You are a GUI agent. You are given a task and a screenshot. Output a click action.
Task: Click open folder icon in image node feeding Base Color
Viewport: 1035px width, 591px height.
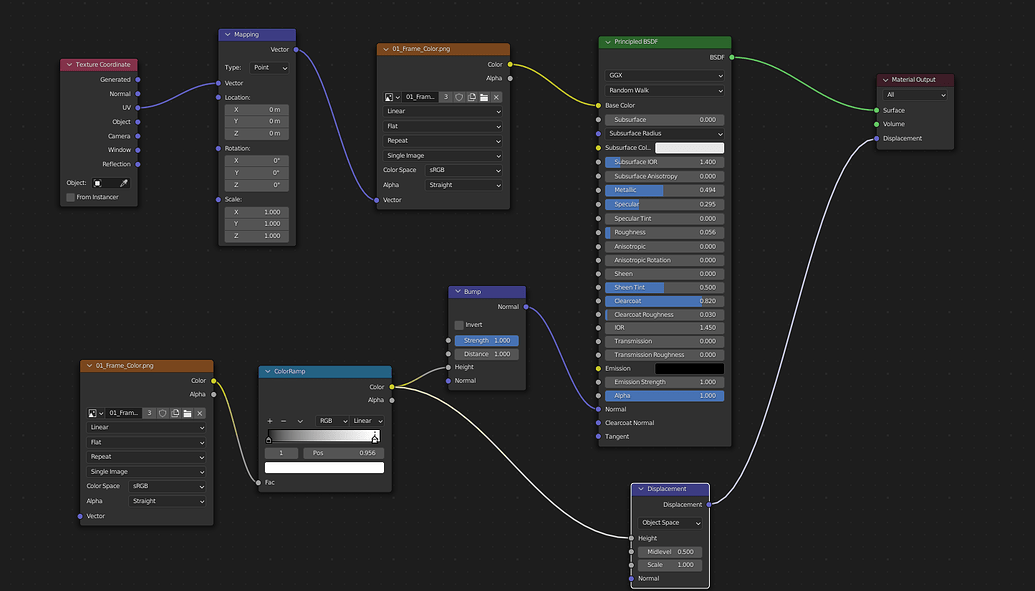point(484,97)
